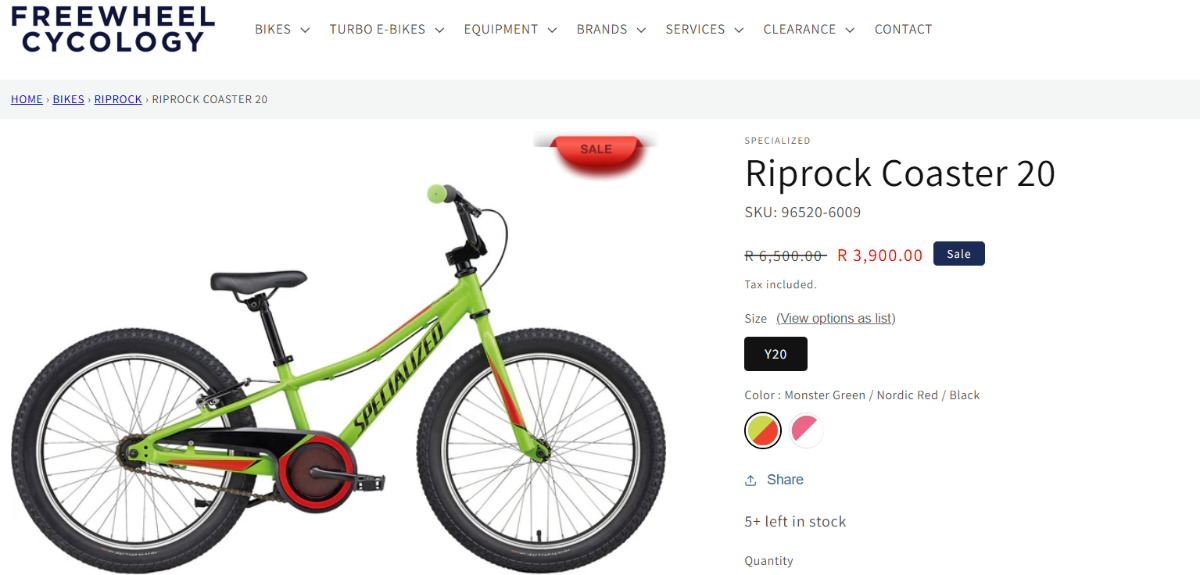
Task: Expand the Brands menu
Action: tap(611, 30)
